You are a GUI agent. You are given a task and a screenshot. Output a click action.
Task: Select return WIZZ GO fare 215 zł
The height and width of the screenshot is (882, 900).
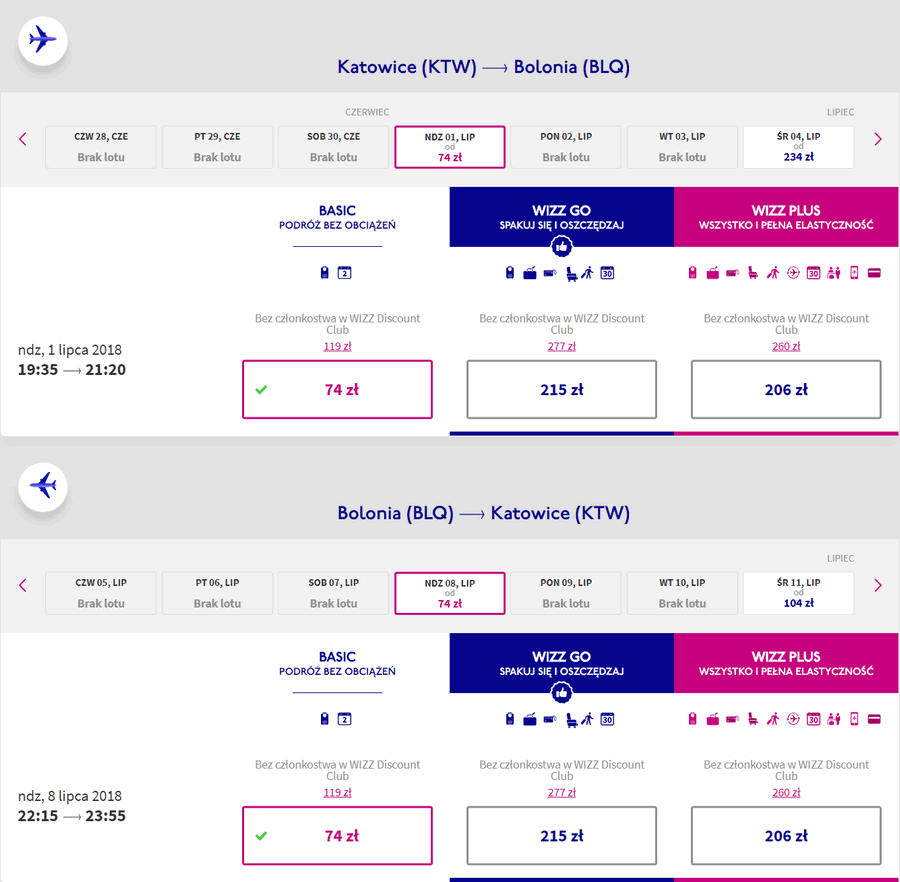click(x=561, y=836)
